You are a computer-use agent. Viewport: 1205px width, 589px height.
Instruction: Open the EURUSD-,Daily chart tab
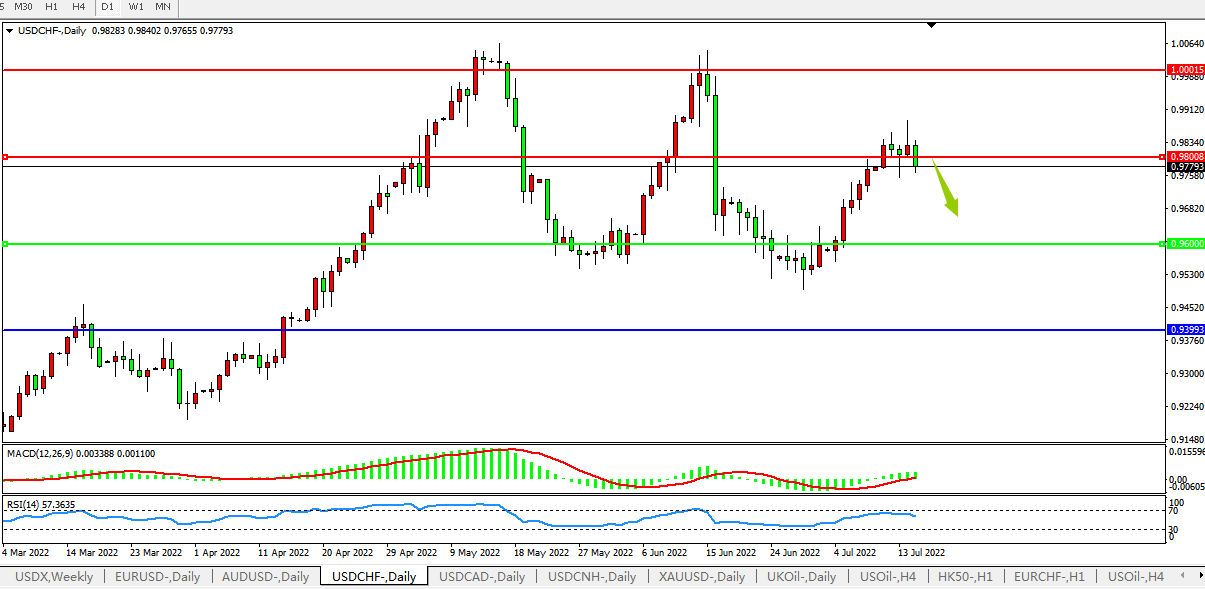157,577
